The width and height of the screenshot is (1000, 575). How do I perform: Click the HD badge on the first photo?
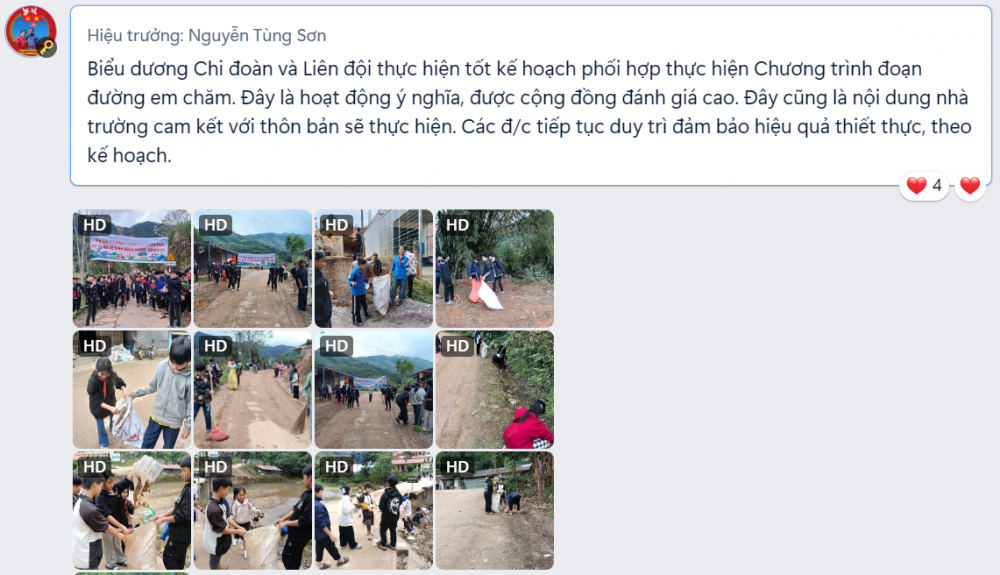94,225
